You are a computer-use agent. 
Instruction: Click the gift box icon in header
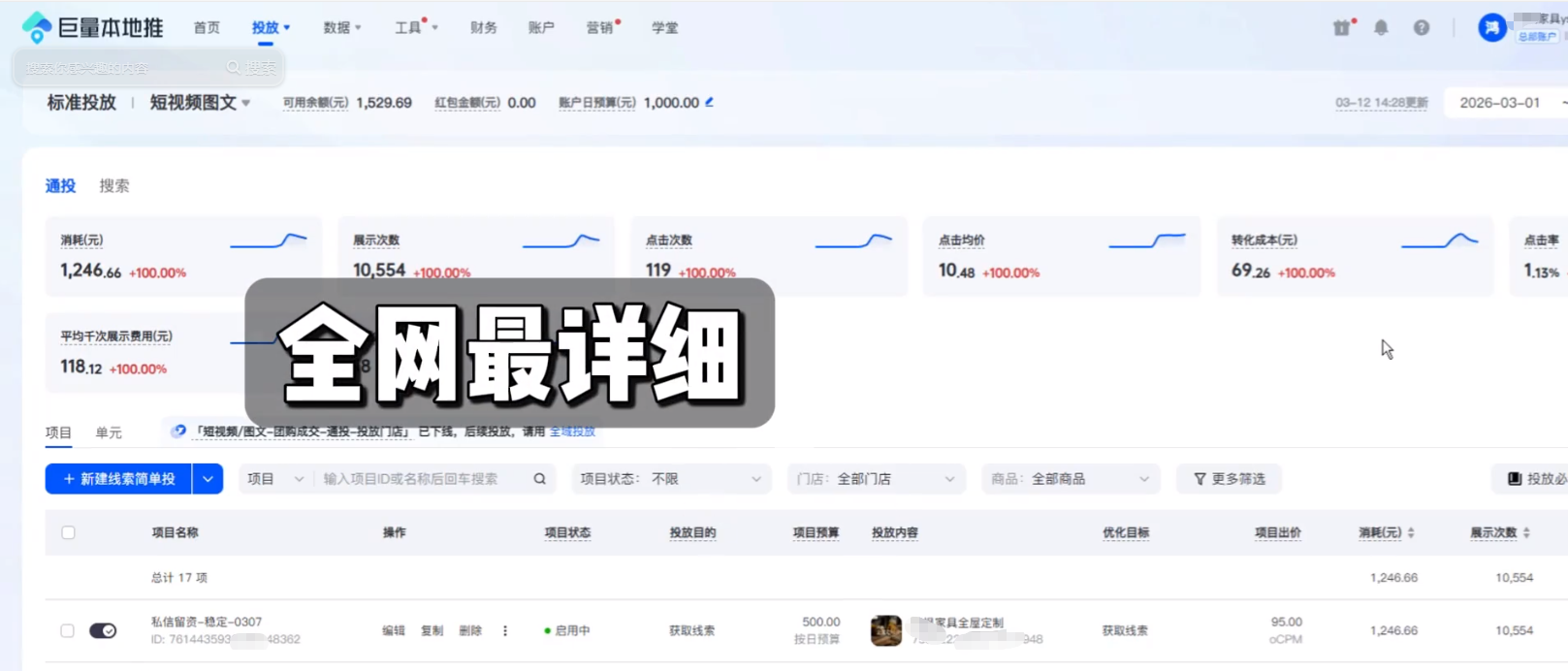tap(1341, 28)
